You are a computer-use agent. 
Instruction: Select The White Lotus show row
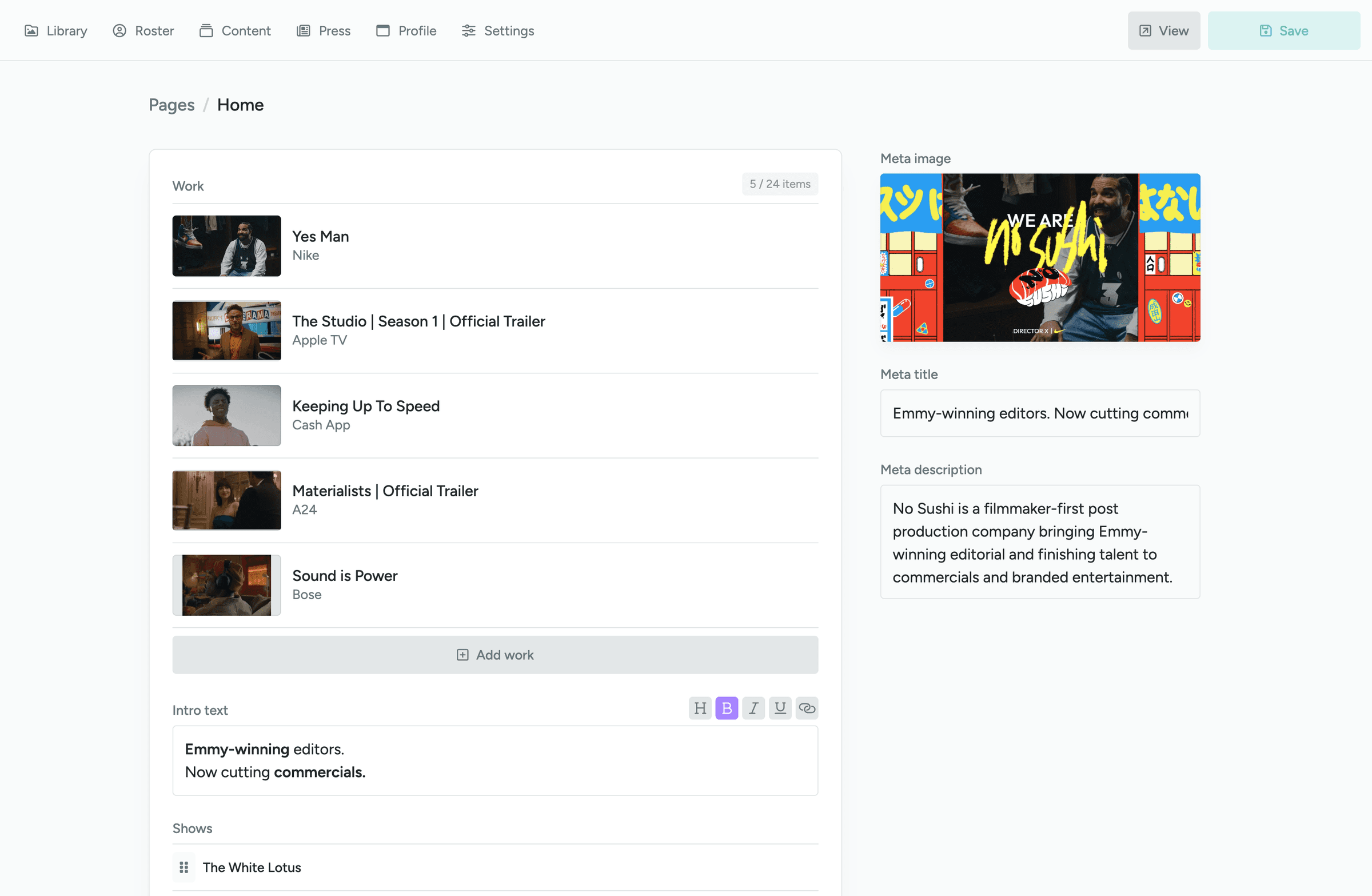tap(495, 867)
